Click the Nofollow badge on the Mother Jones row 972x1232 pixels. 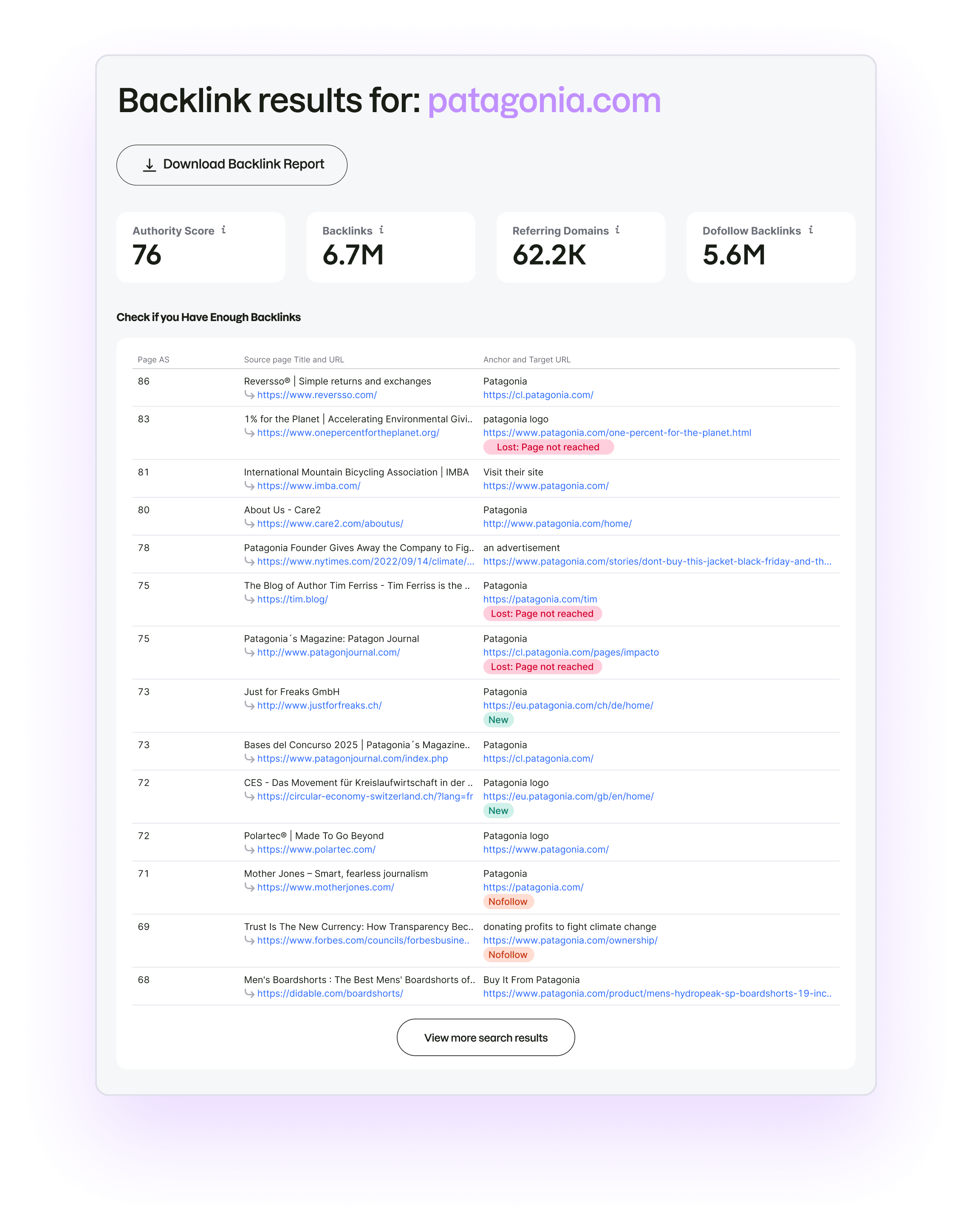coord(508,901)
